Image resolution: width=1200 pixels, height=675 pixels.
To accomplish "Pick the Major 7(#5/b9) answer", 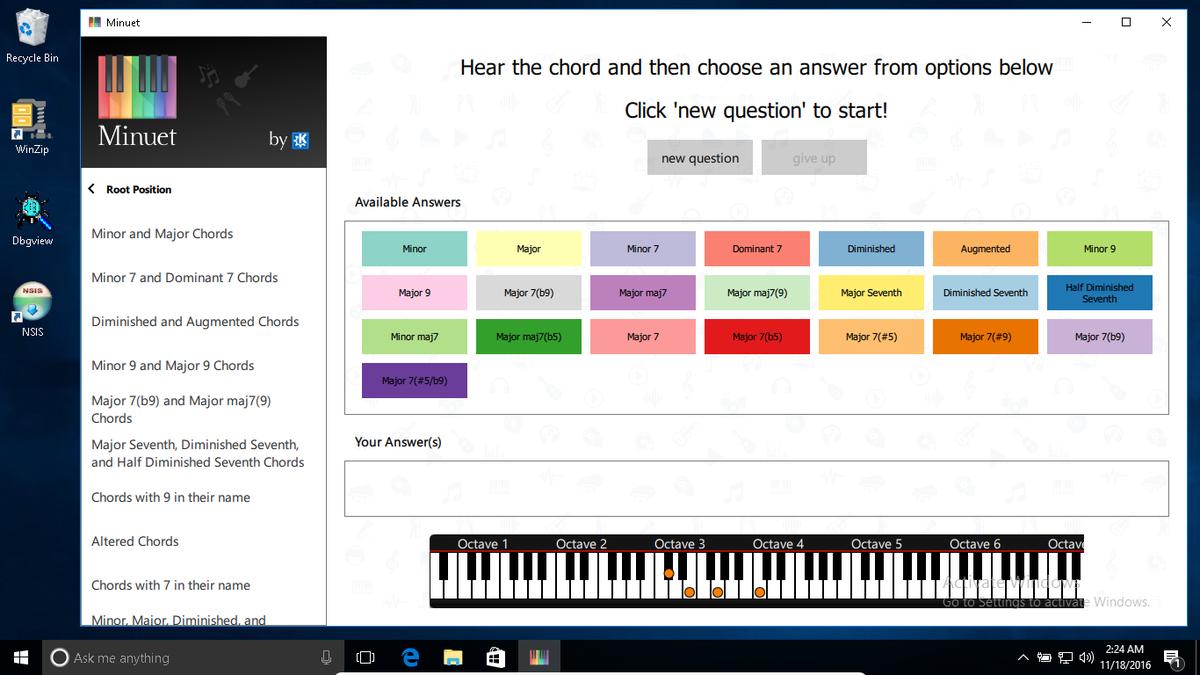I will [414, 381].
